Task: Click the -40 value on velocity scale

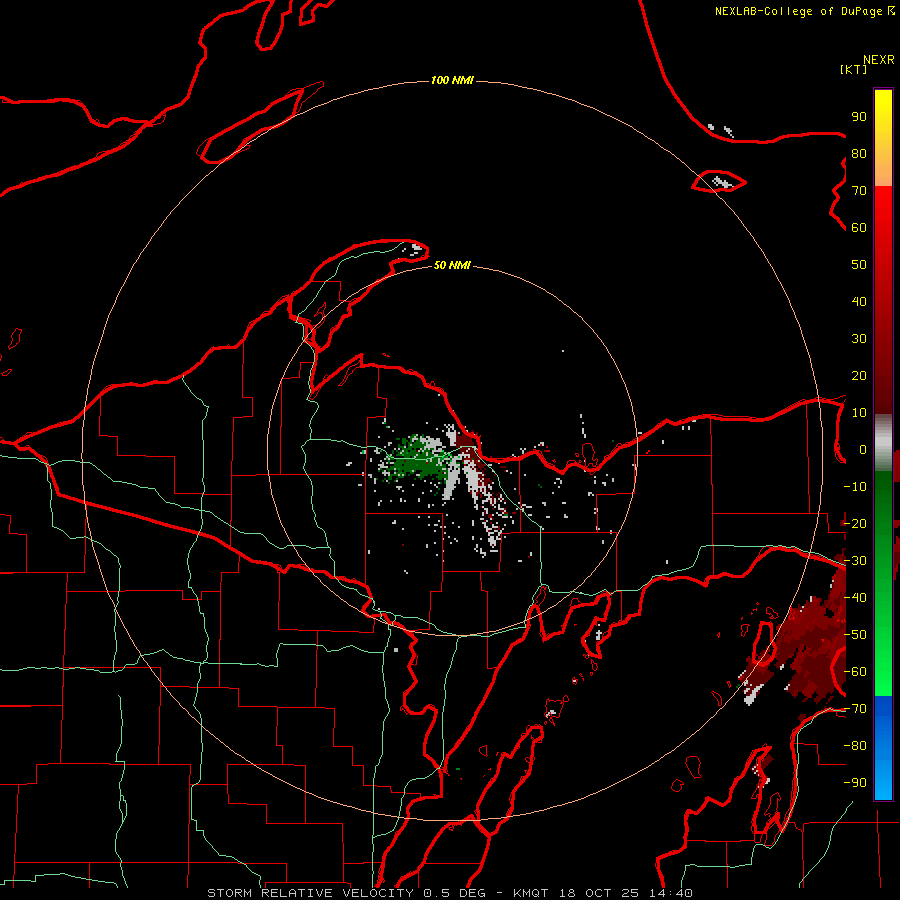Action: 855,598
